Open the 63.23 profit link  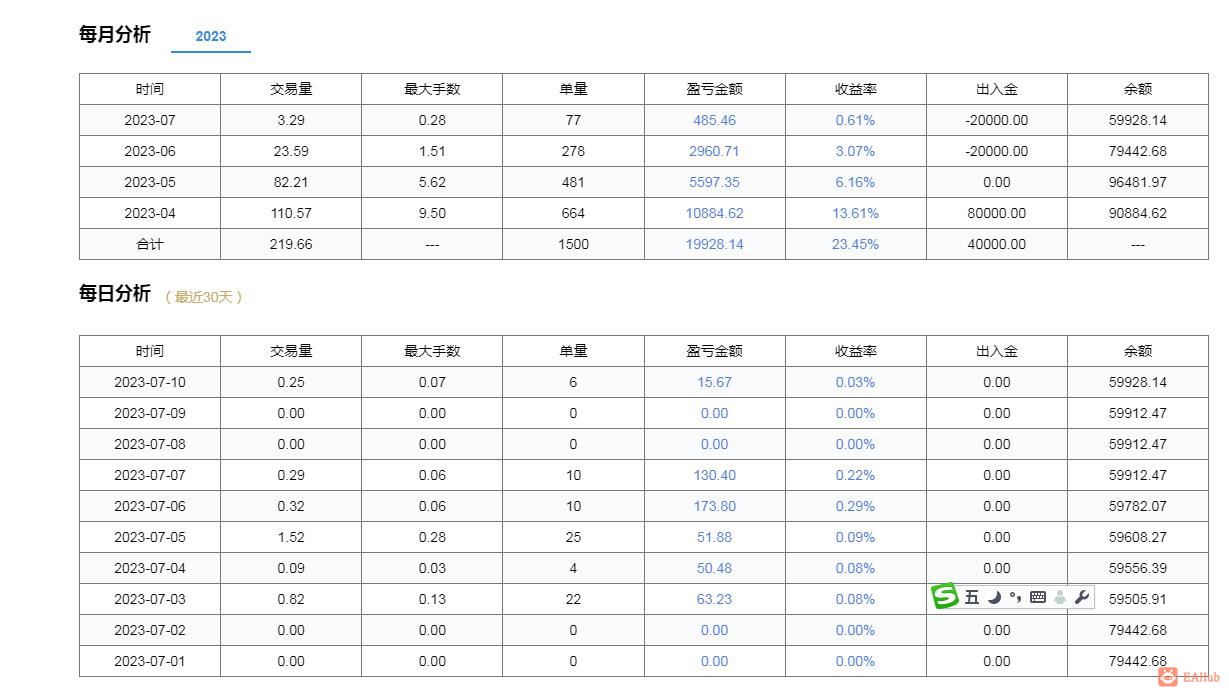(x=714, y=599)
